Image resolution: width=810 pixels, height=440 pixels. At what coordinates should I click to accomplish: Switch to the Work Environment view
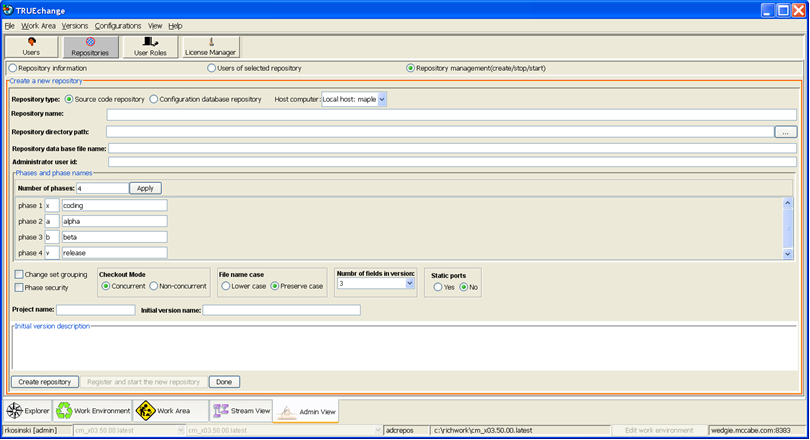coord(93,411)
